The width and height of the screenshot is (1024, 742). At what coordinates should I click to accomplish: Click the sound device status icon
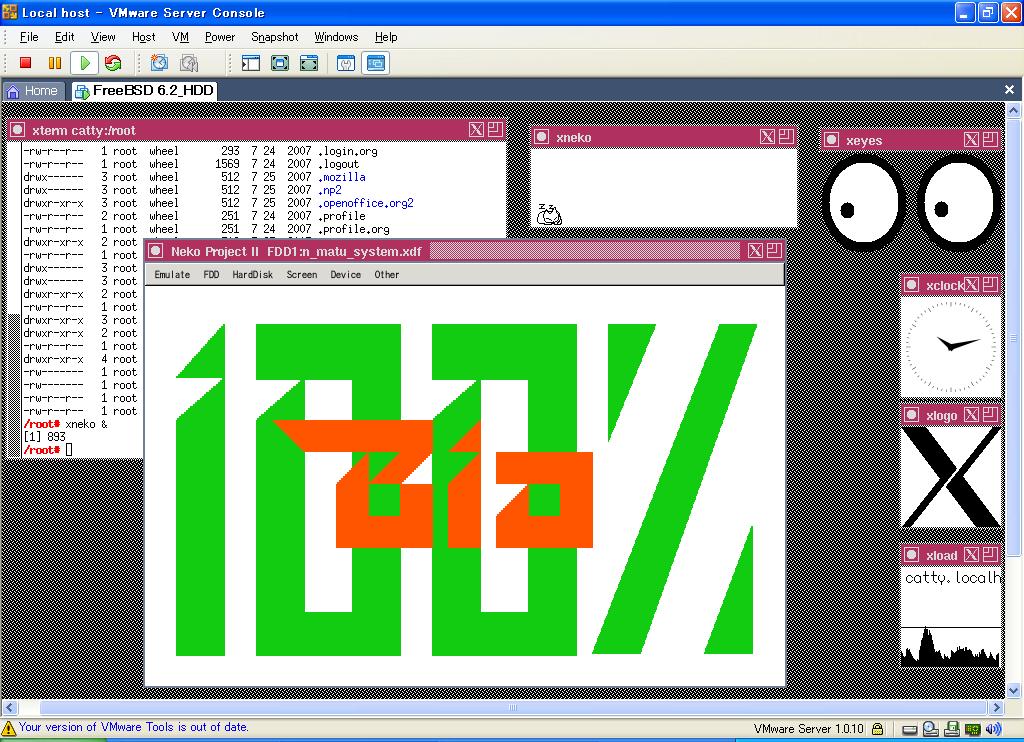995,730
